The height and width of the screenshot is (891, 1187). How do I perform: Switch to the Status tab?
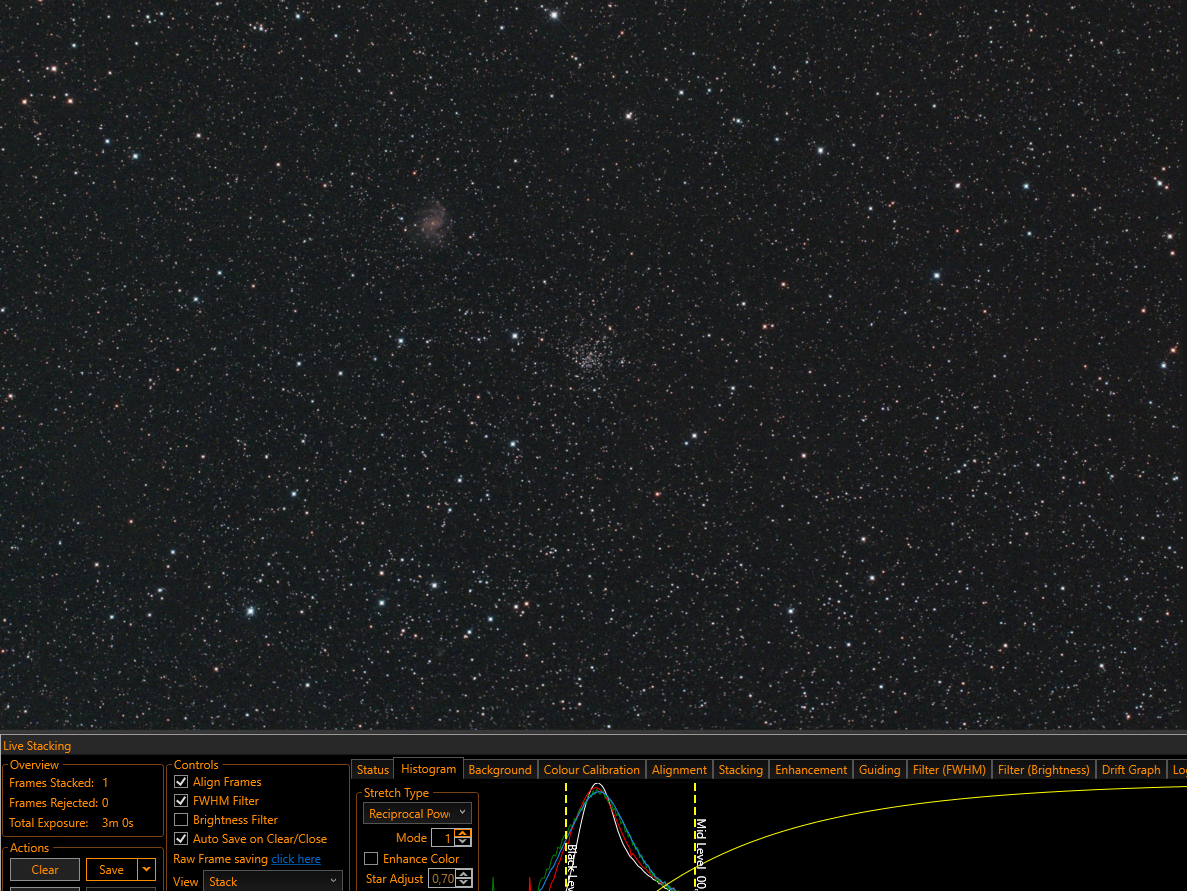pyautogui.click(x=372, y=769)
